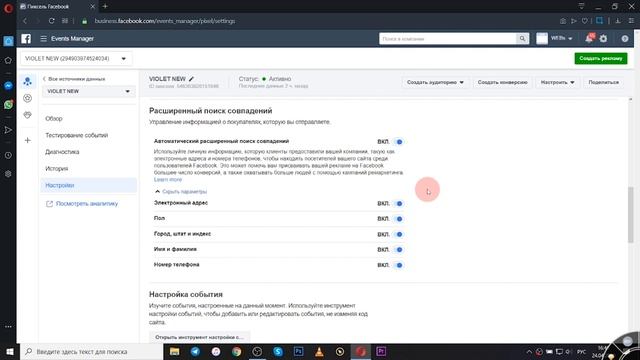
Task: Bookmark page with heart icon
Action: (x=584, y=21)
